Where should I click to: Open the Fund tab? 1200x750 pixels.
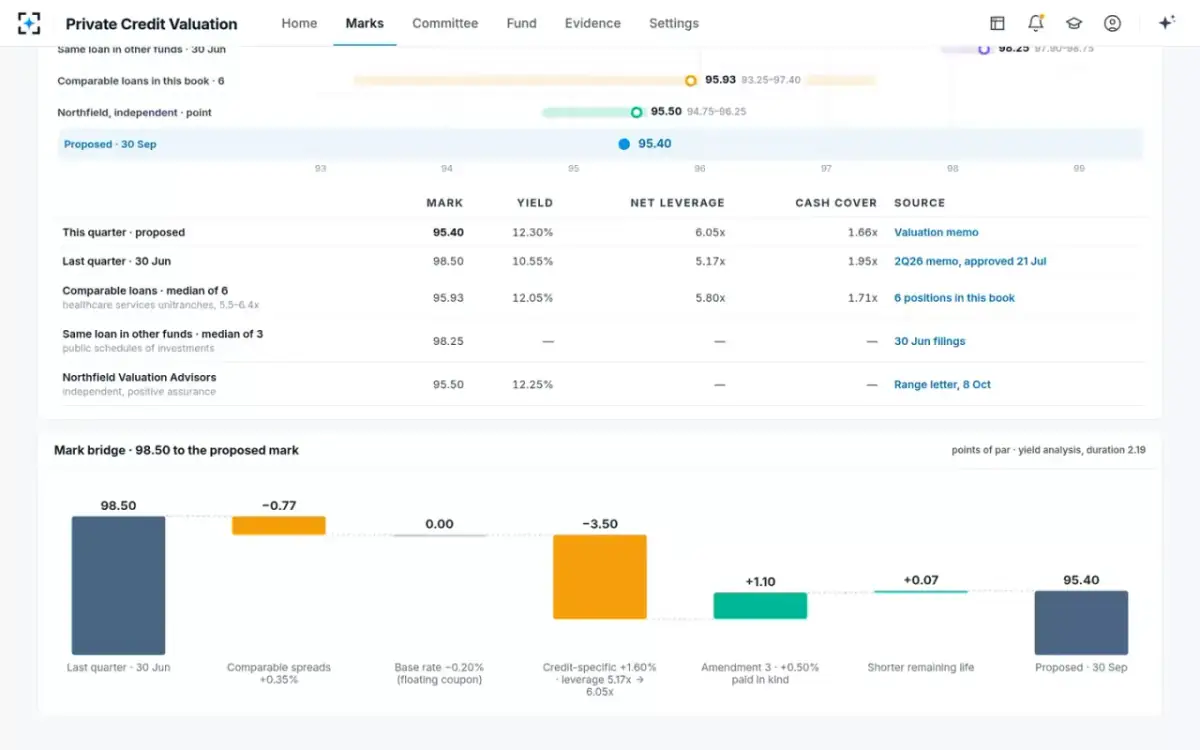522,23
